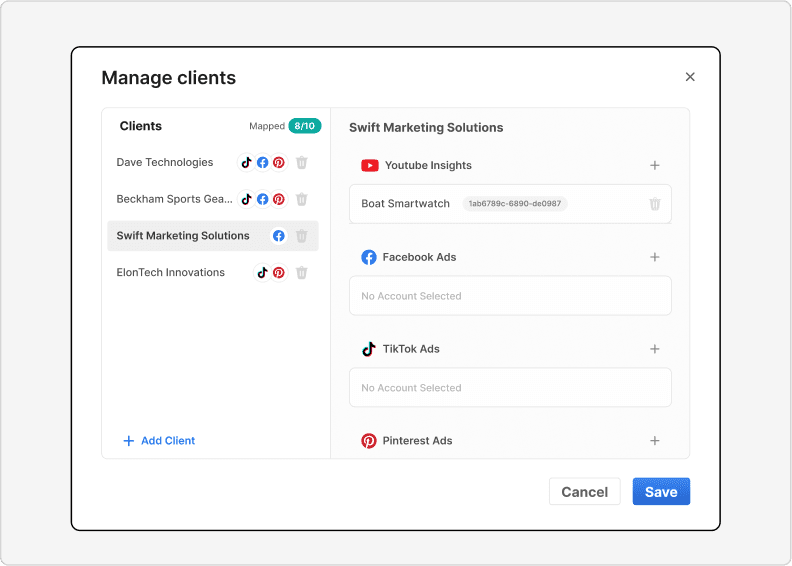Save the client changes
Image resolution: width=792 pixels, height=566 pixels.
661,492
